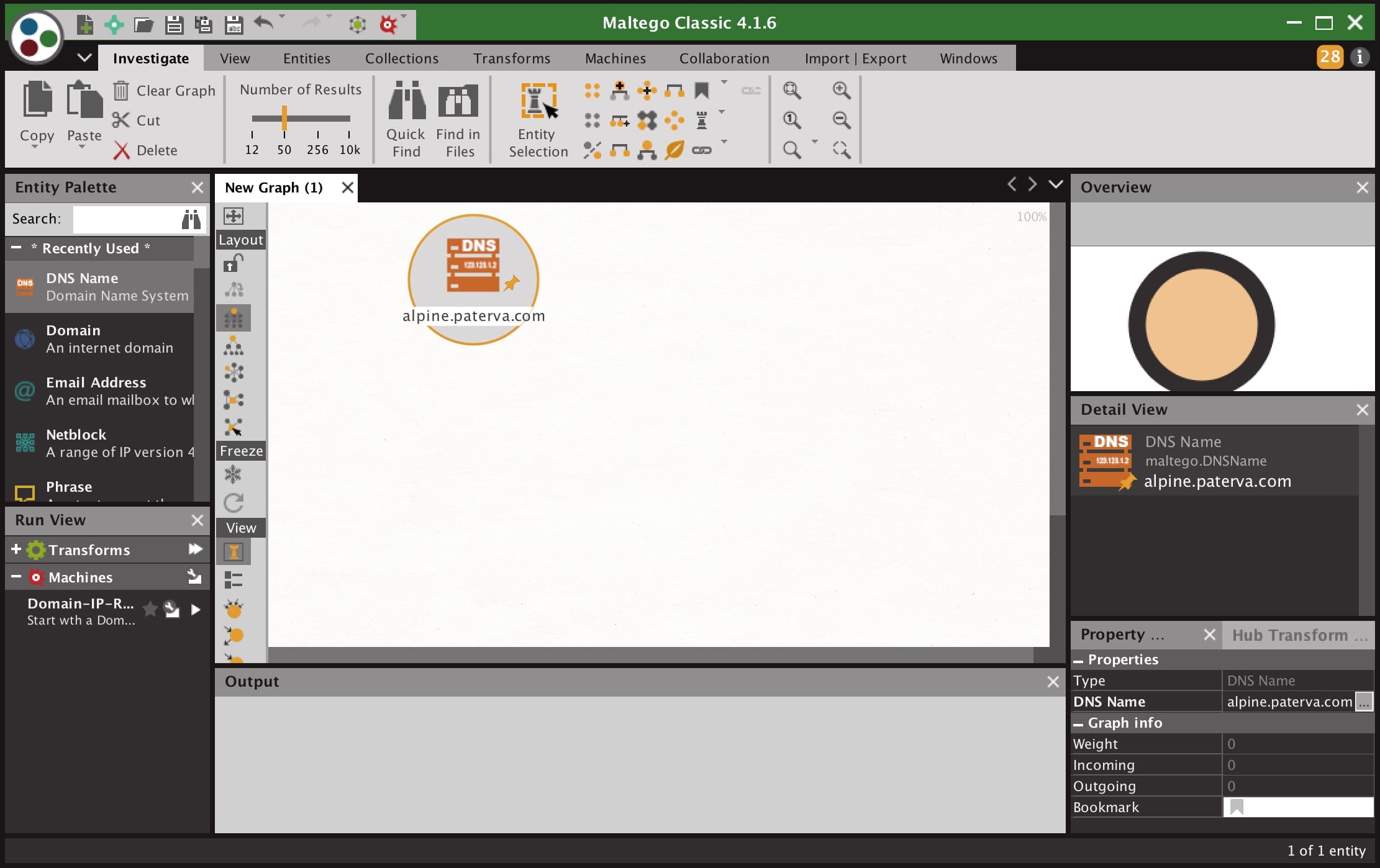The image size is (1380, 868).
Task: Select the block layout mode icon
Action: [x=234, y=319]
